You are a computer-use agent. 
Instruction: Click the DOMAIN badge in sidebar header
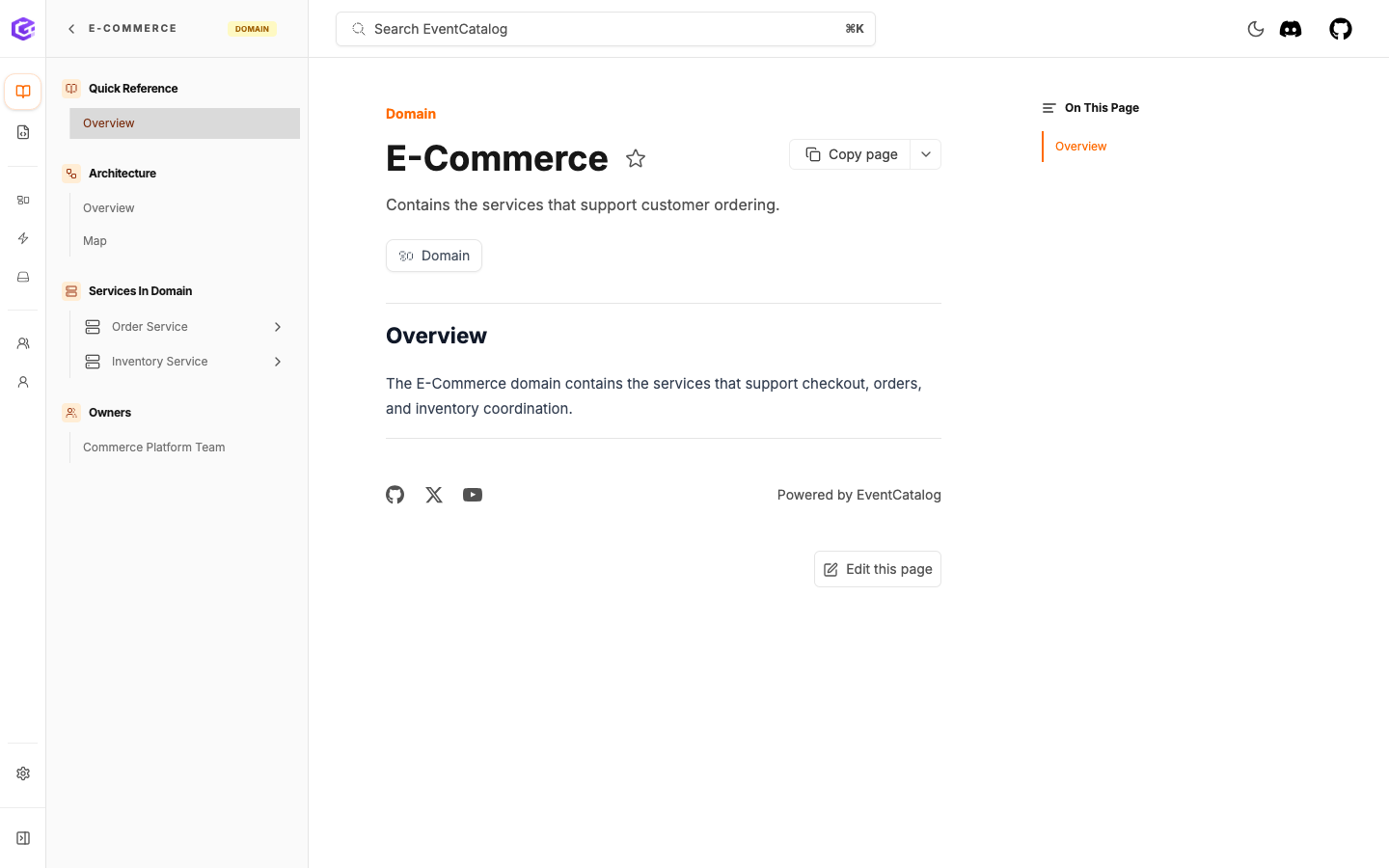click(x=252, y=29)
